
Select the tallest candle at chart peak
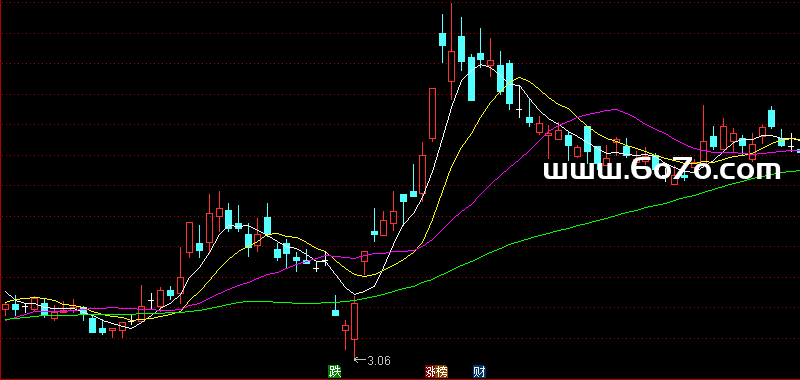click(452, 51)
